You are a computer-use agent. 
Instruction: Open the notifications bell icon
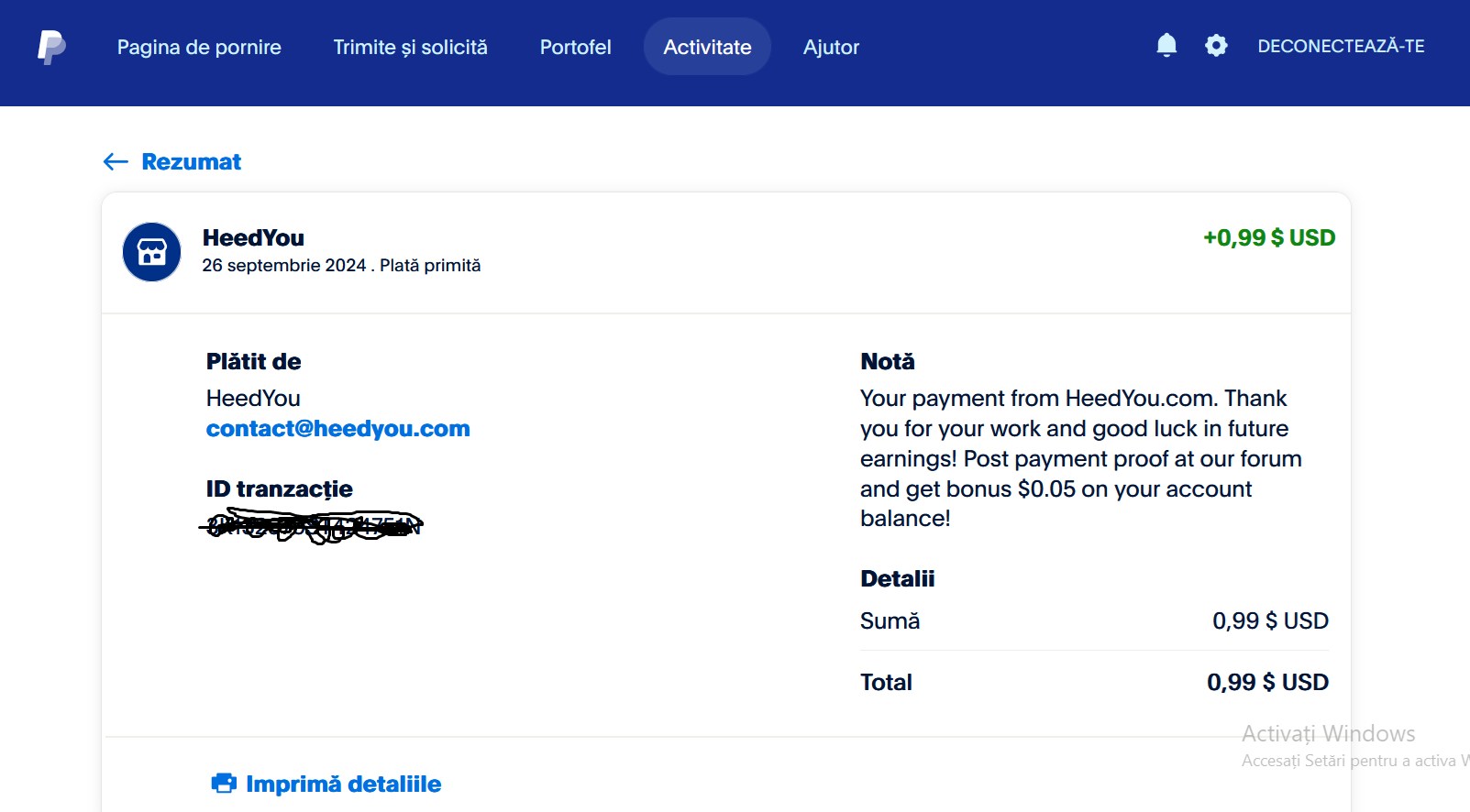[1166, 46]
